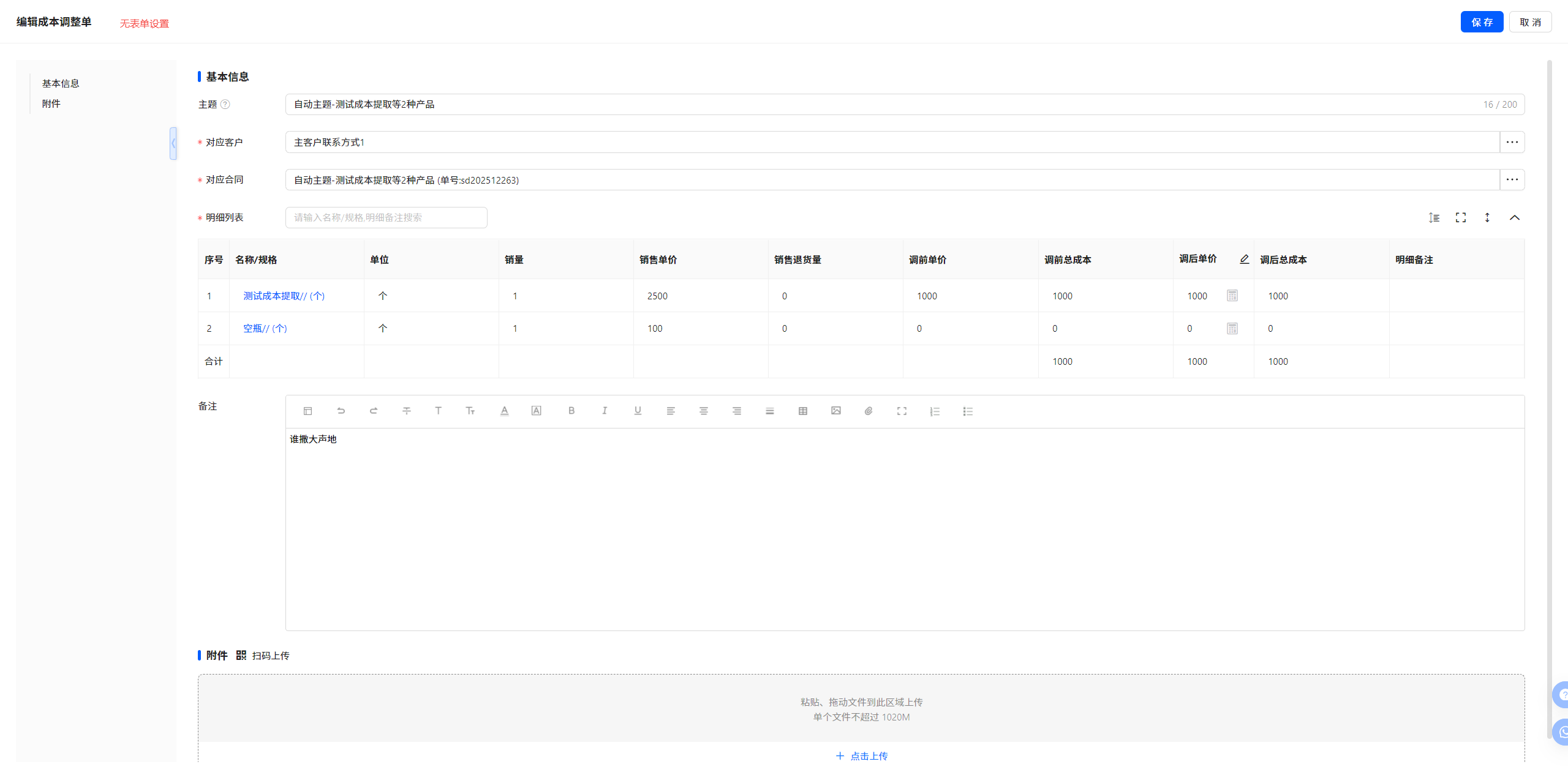
Task: Go to the 附件 section in the sidebar
Action: pyautogui.click(x=51, y=103)
